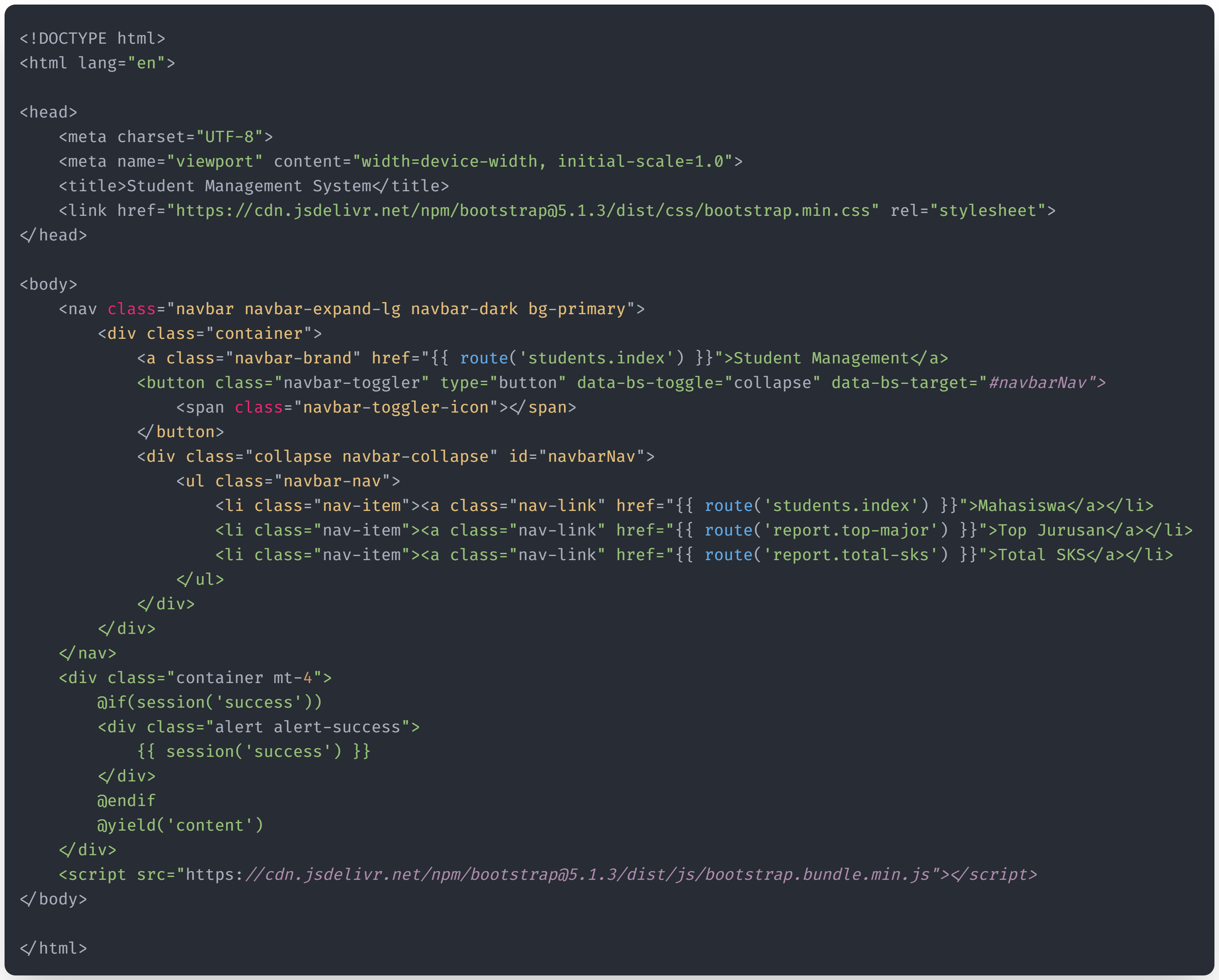Click the rel="stylesheet" attribute
The width and height of the screenshot is (1219, 980).
click(968, 210)
